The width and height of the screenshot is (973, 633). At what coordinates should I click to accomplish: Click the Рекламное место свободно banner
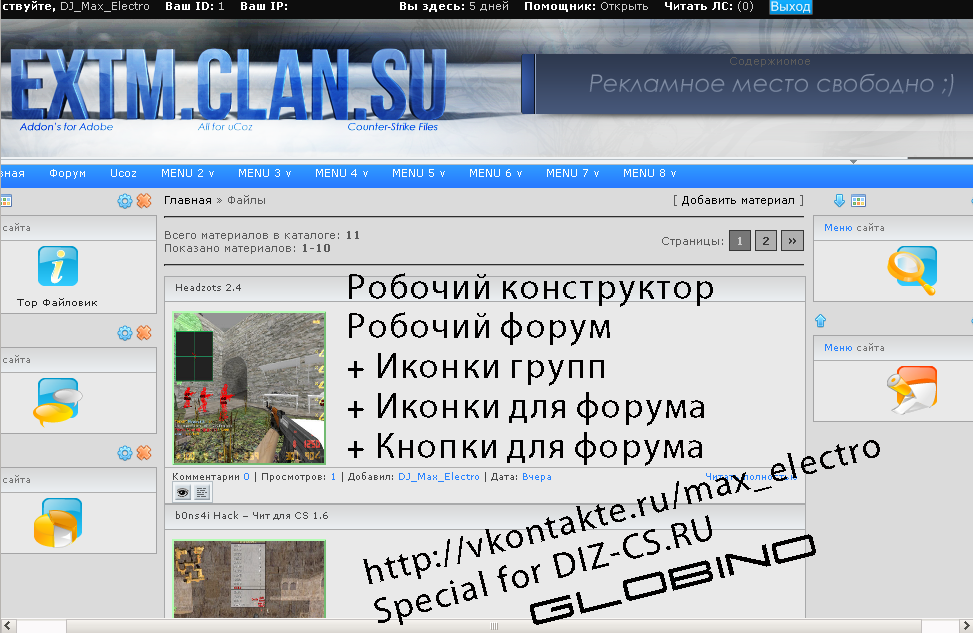[x=747, y=84]
